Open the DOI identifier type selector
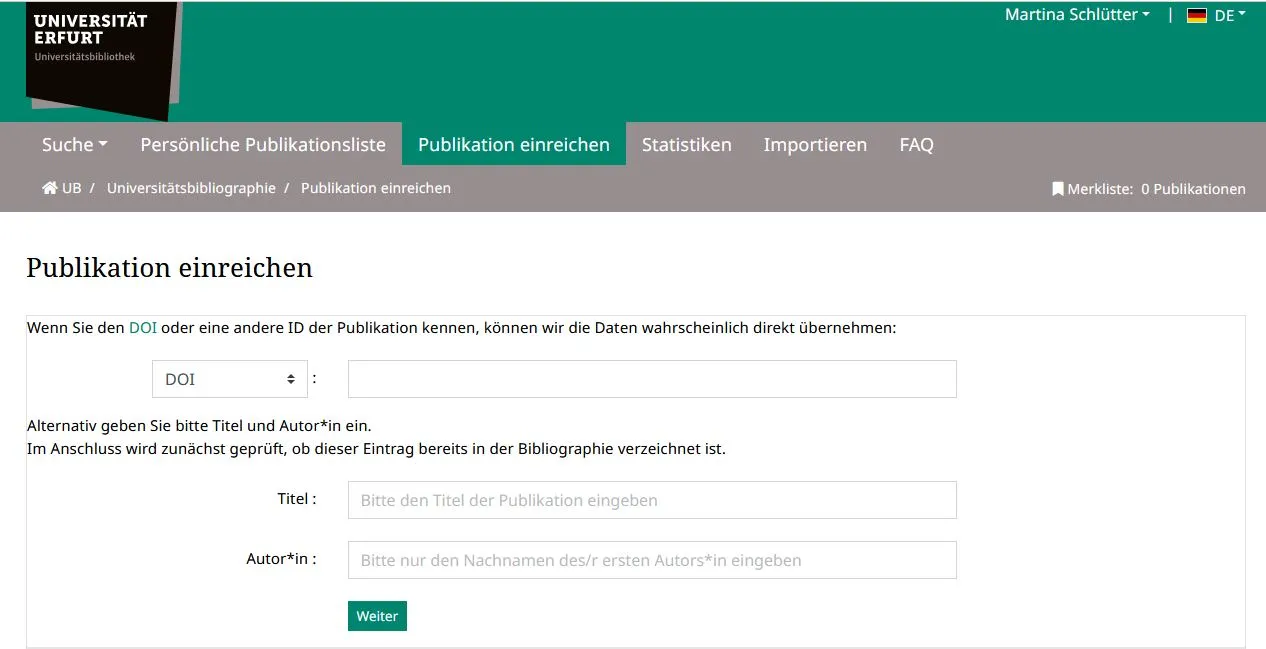The width and height of the screenshot is (1266, 649). tap(229, 380)
